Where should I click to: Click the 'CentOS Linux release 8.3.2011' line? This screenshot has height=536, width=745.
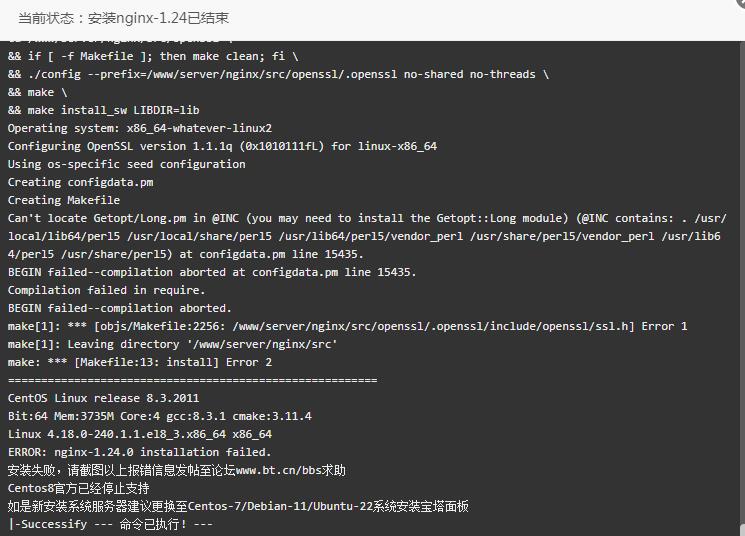click(103, 398)
